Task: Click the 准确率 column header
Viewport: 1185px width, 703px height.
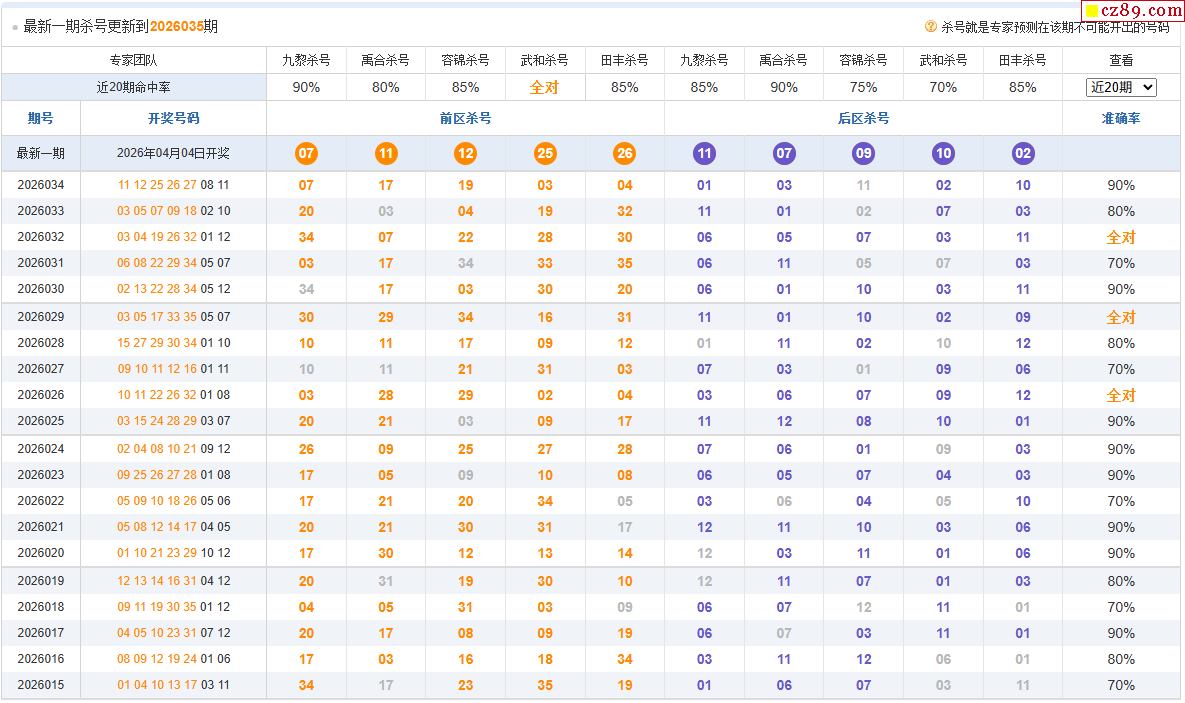Action: (1120, 118)
